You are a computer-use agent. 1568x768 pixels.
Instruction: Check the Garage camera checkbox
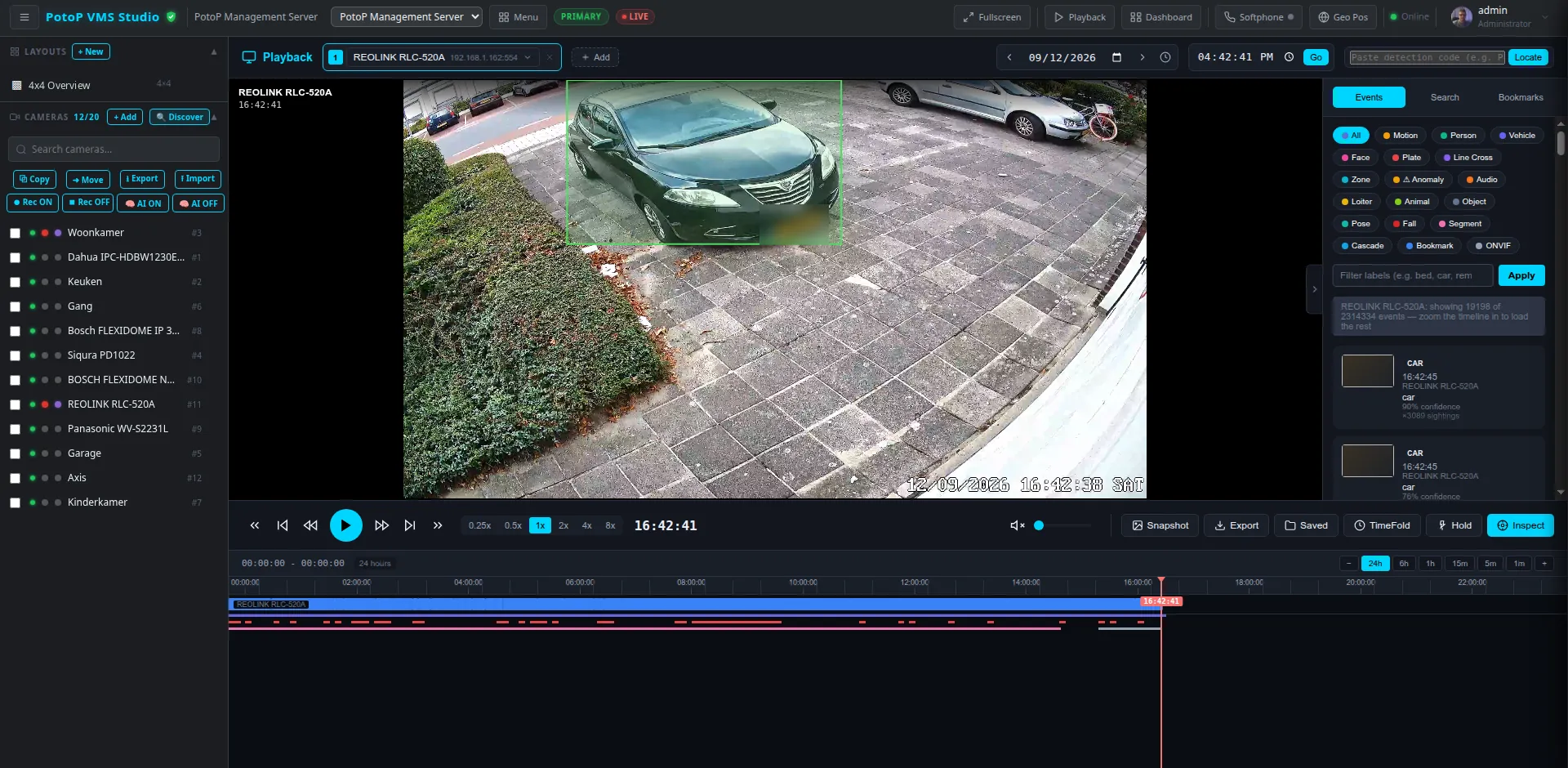(15, 453)
